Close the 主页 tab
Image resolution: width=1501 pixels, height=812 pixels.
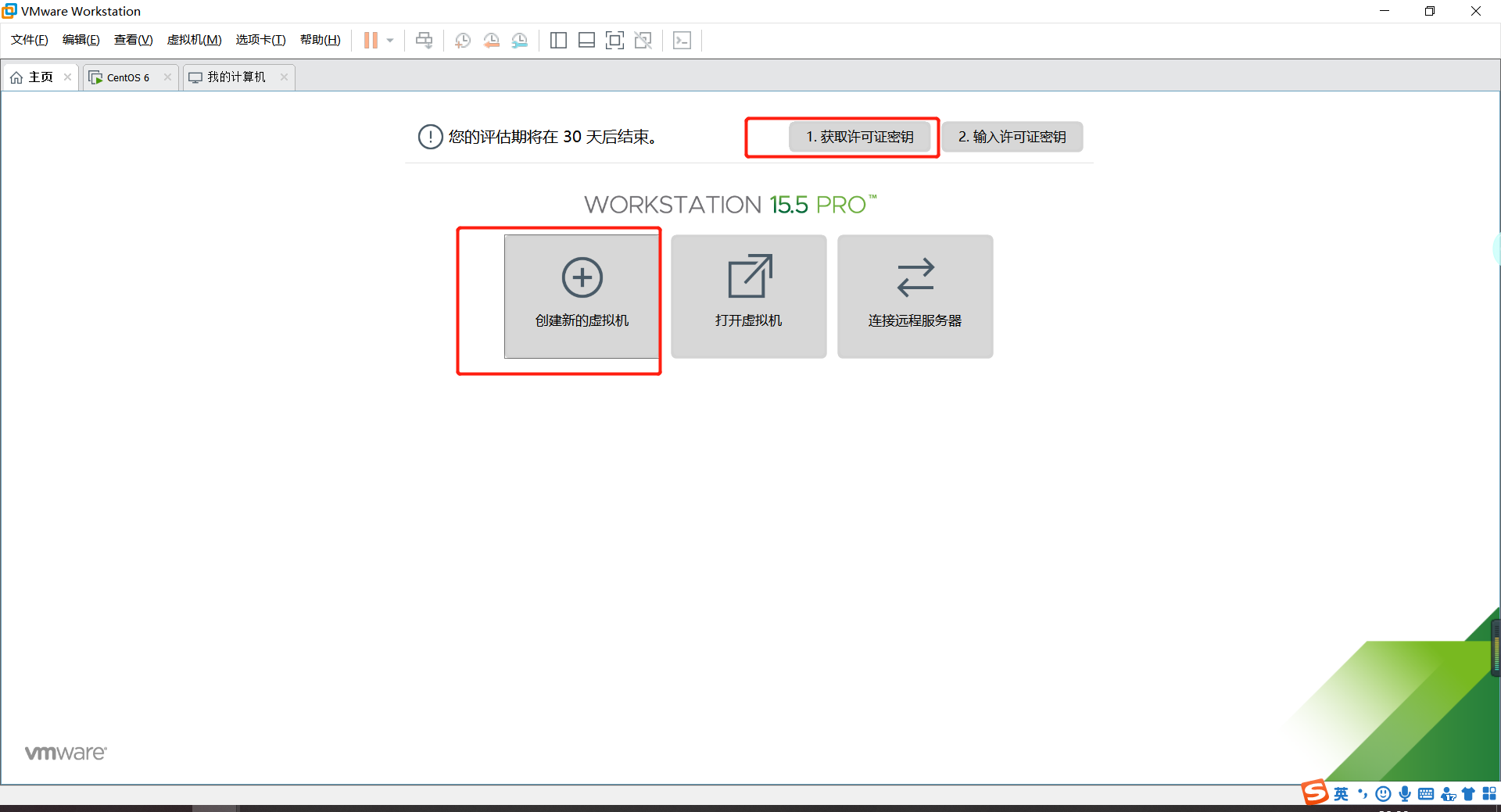point(68,77)
